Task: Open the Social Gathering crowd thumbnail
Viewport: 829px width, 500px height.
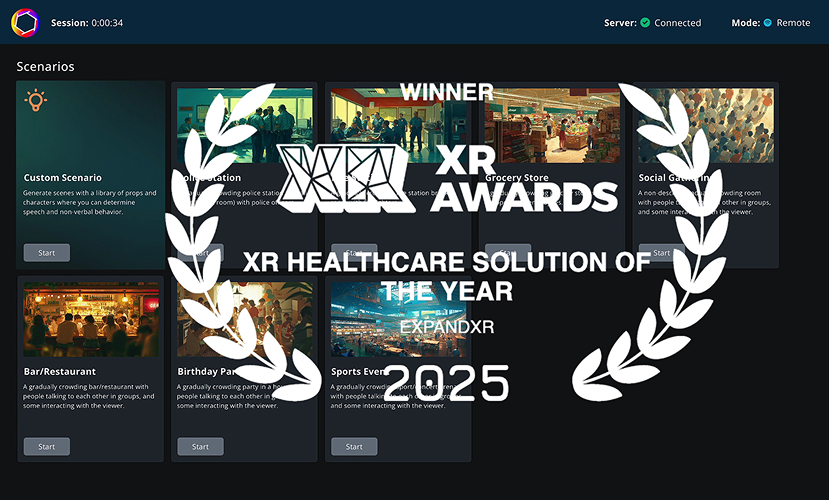Action: pos(706,125)
